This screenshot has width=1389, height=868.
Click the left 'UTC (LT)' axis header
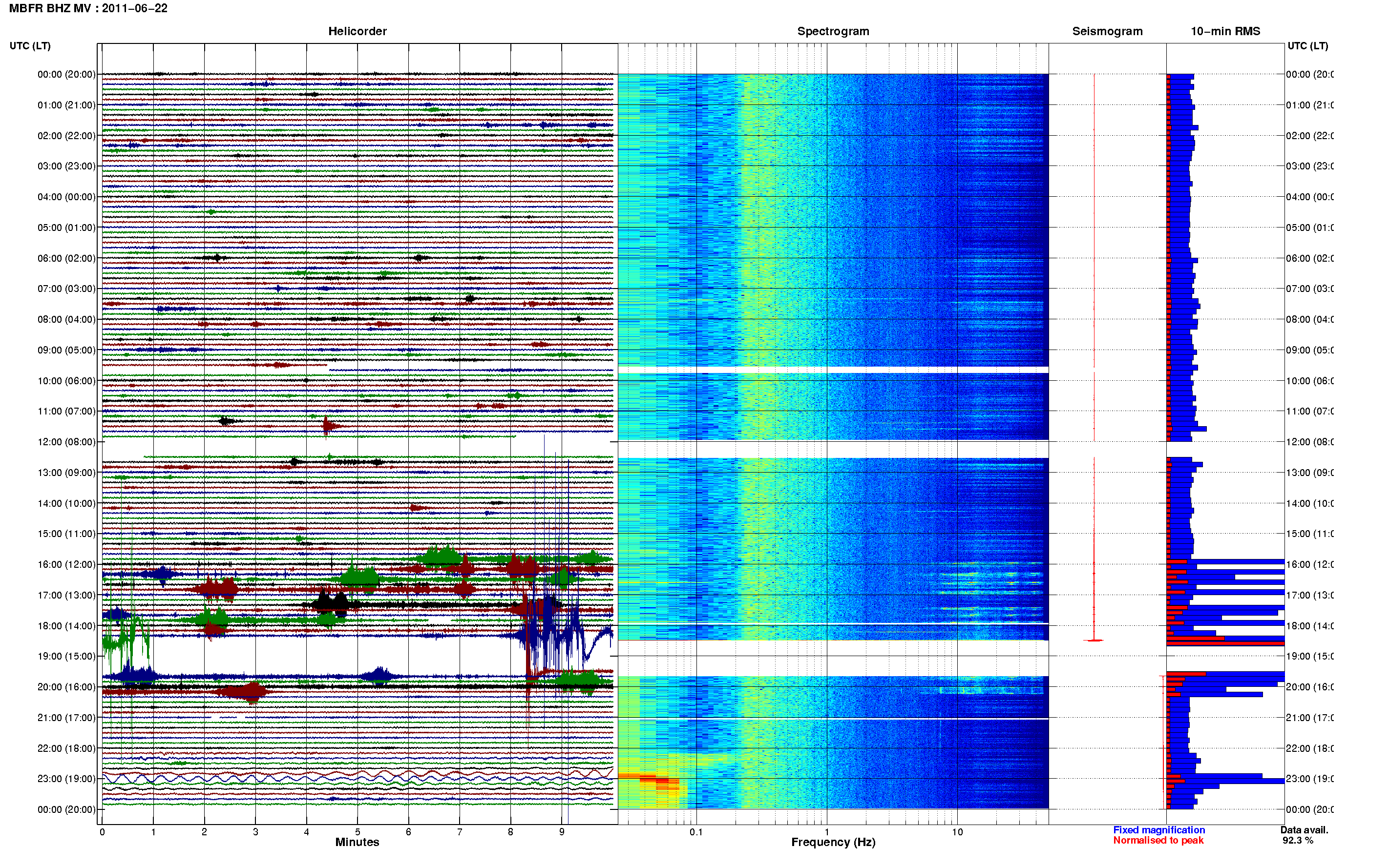(x=30, y=45)
